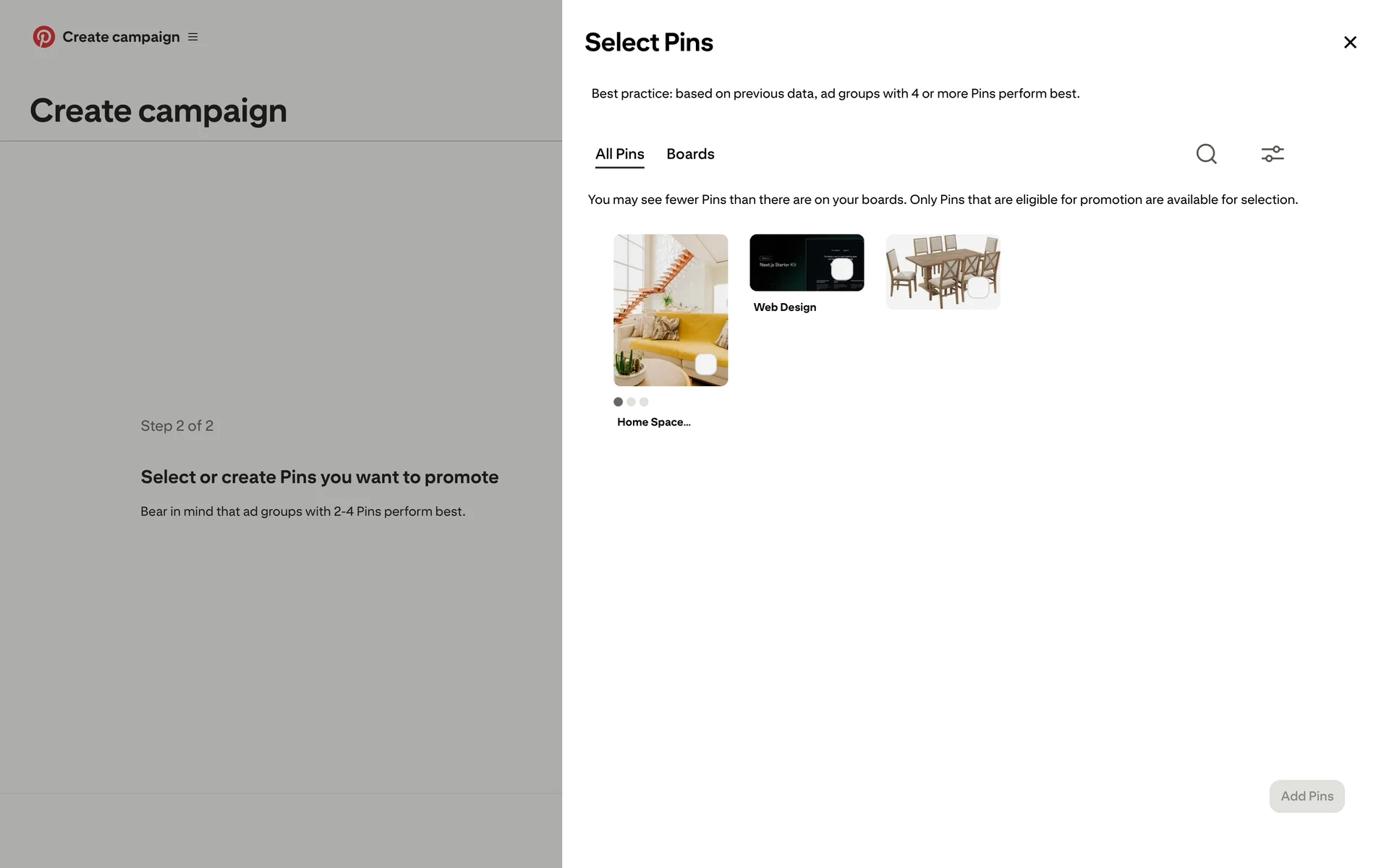Open the hamburger menu beside Create campaign

click(193, 37)
